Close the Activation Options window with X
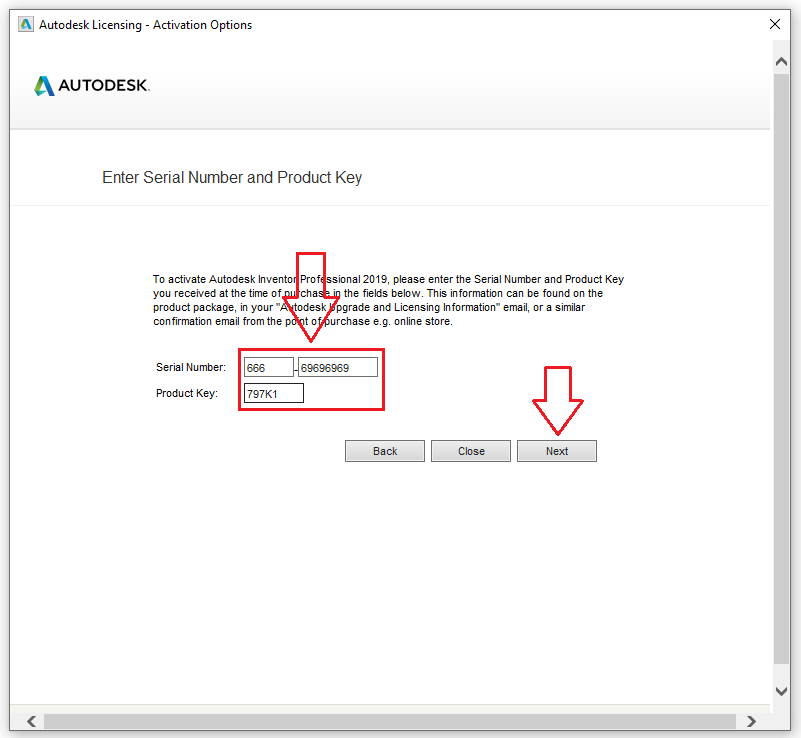801x738 pixels. click(x=774, y=25)
